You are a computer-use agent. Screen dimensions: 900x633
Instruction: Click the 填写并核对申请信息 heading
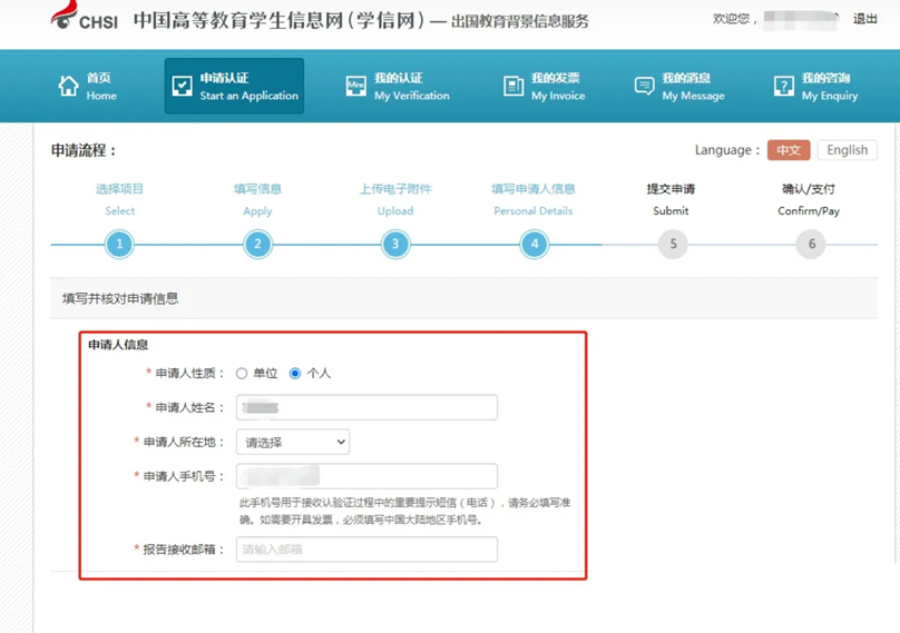[x=120, y=298]
